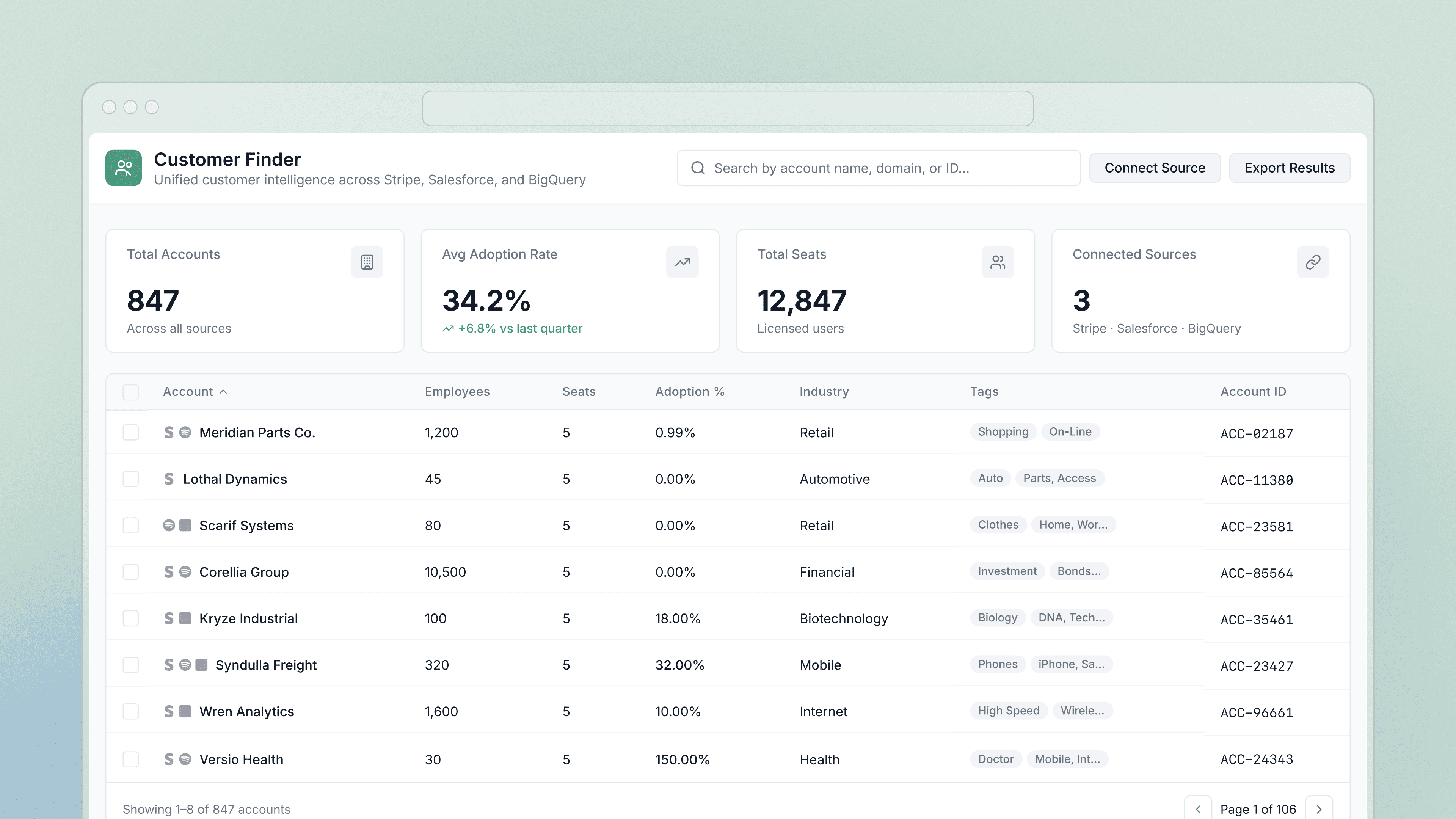Click the Stripe S icon beside Lothal Dynamics
Image resolution: width=1456 pixels, height=819 pixels.
[169, 479]
